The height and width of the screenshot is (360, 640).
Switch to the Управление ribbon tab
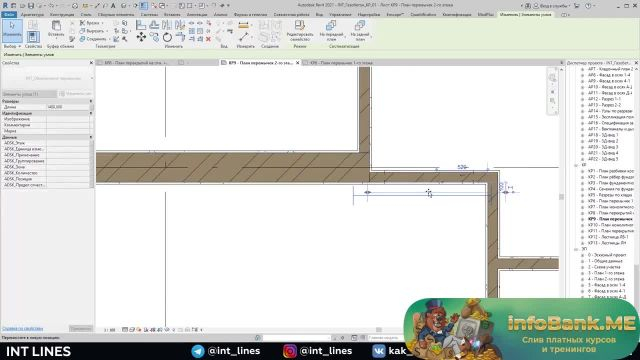(340, 14)
